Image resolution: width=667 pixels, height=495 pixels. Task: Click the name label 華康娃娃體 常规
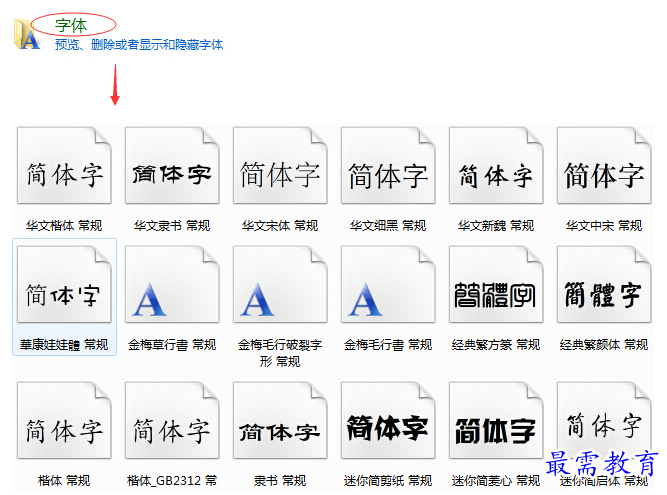[x=64, y=344]
